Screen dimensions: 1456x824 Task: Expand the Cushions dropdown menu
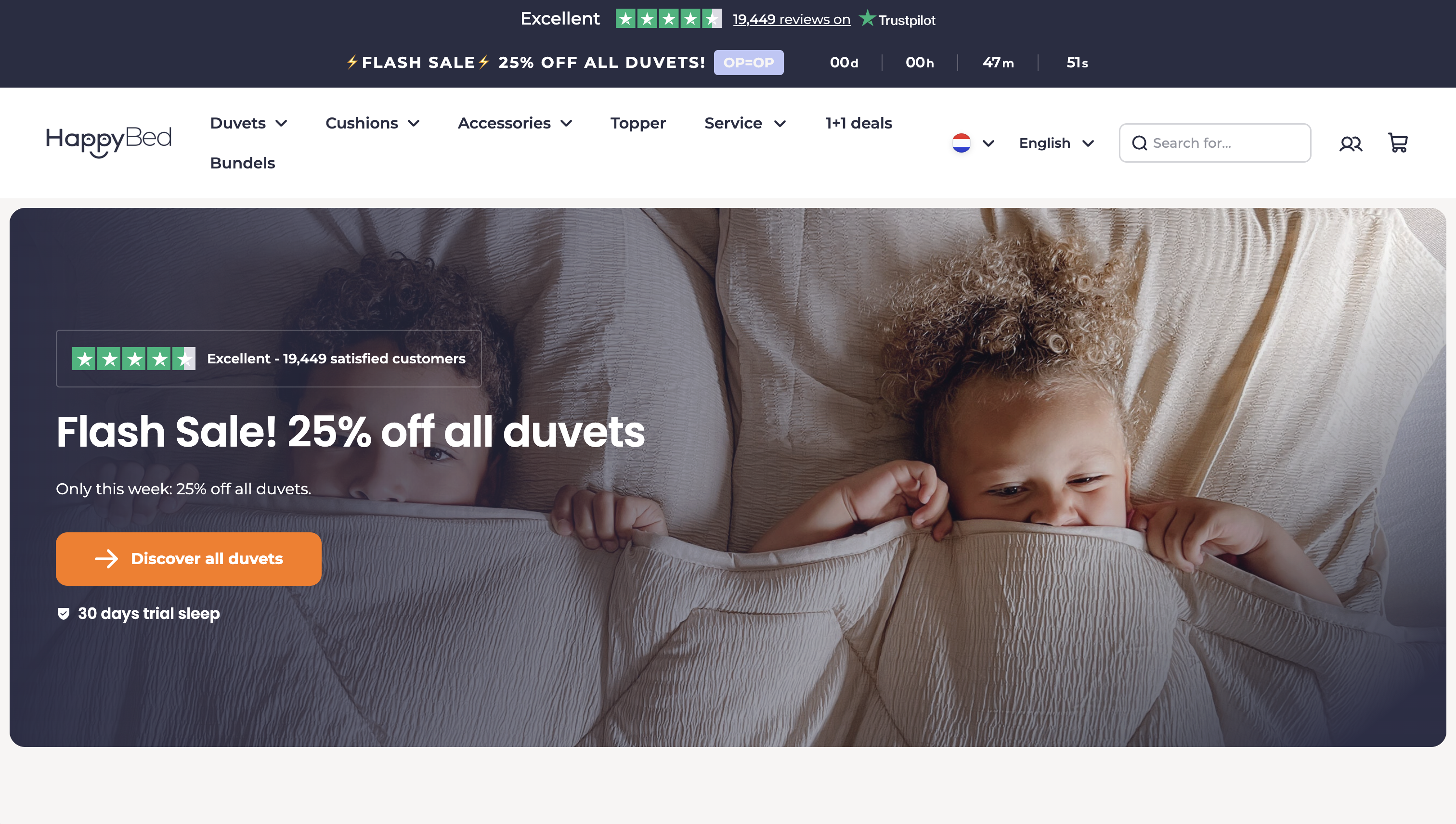tap(373, 123)
